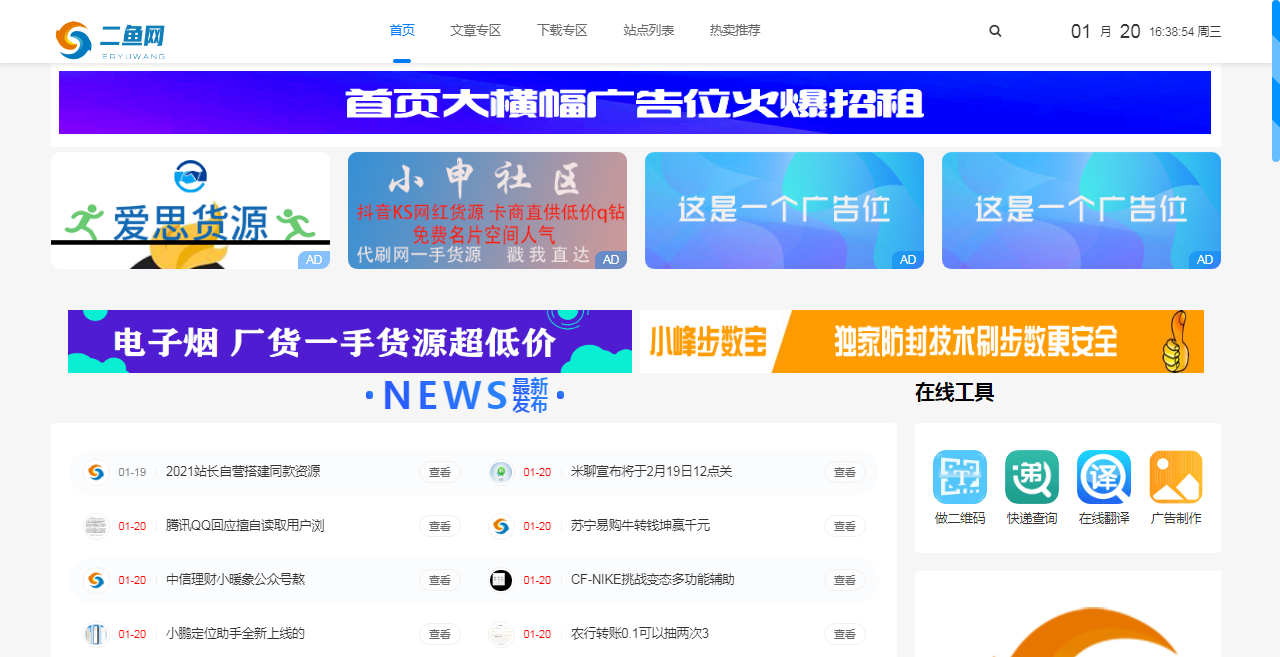
Task: Click avatar icon beside 苏宁易购牛转钱坤赢千元
Action: click(x=501, y=526)
